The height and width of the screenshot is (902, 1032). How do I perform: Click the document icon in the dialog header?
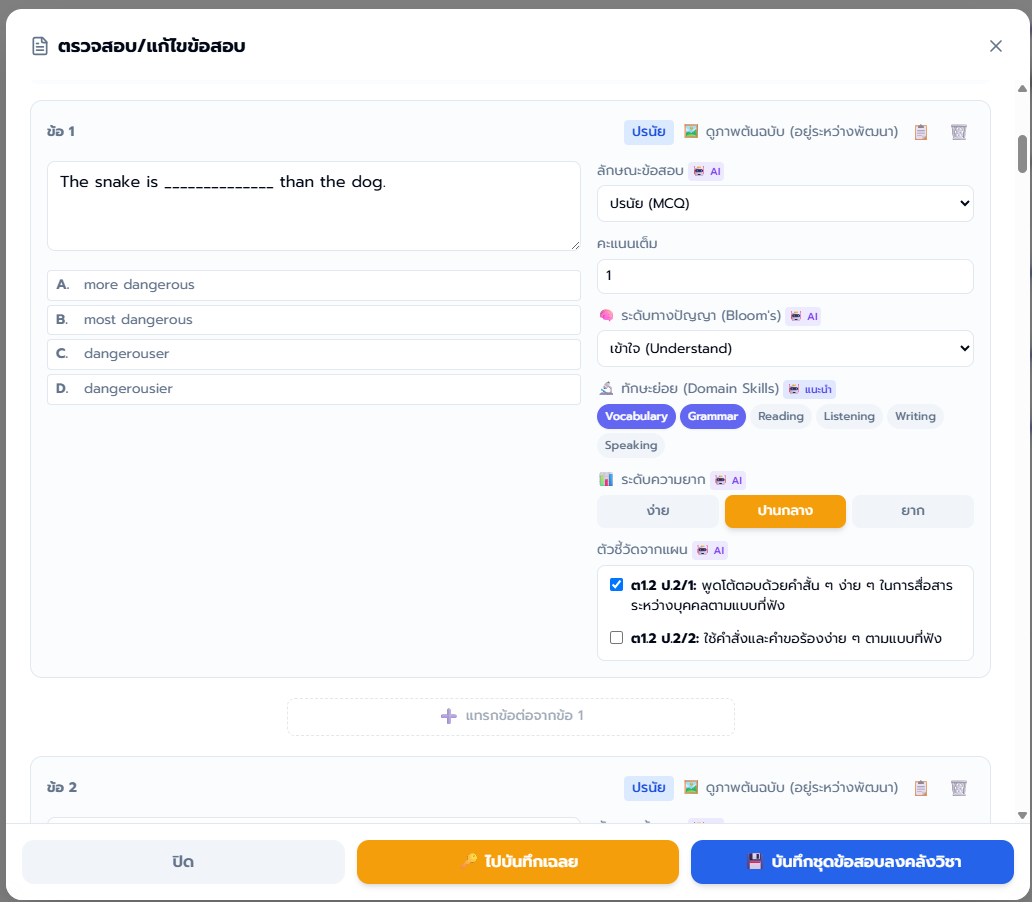(40, 46)
